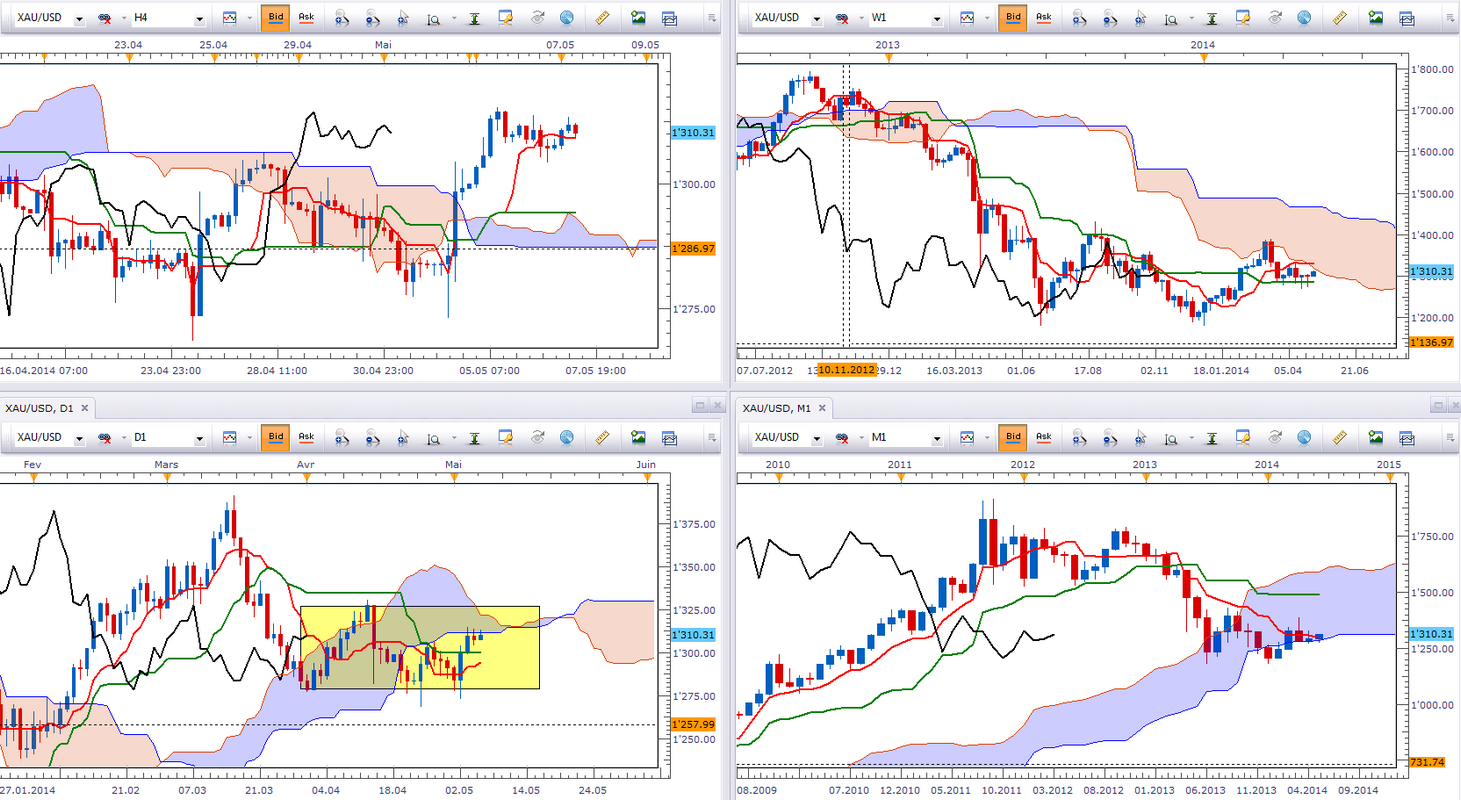Select the cursor zoom tool in the W1 chart
The image size is (1461, 800).
coord(1140,18)
